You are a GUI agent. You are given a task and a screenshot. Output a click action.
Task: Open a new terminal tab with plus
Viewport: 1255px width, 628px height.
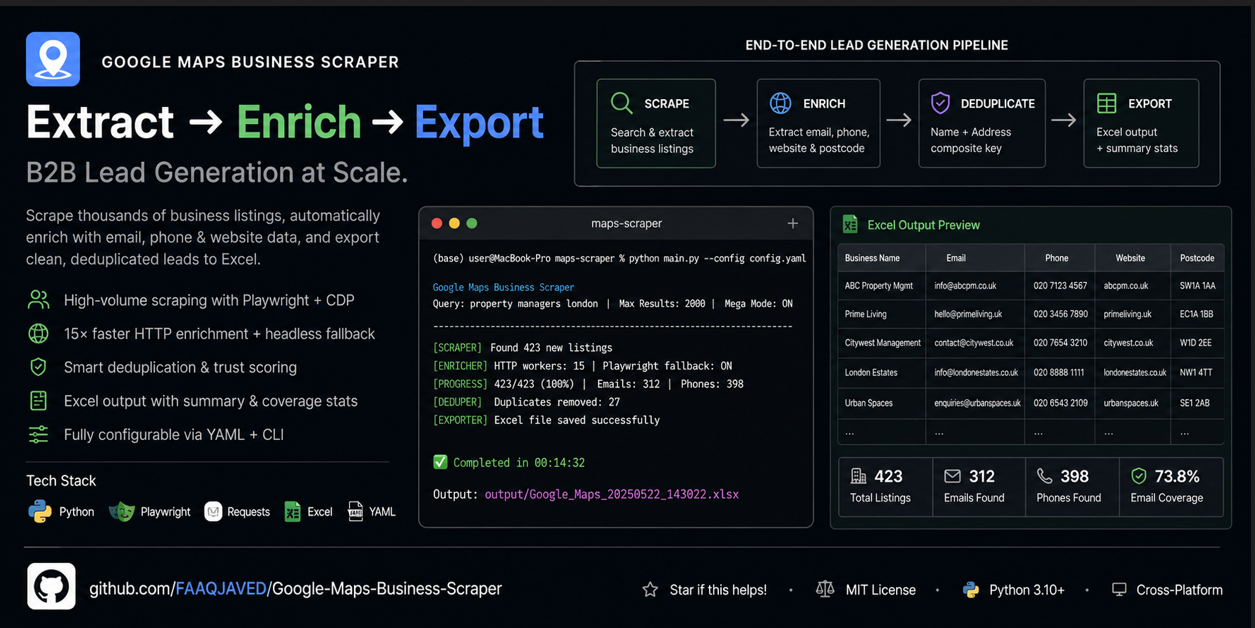pos(793,223)
